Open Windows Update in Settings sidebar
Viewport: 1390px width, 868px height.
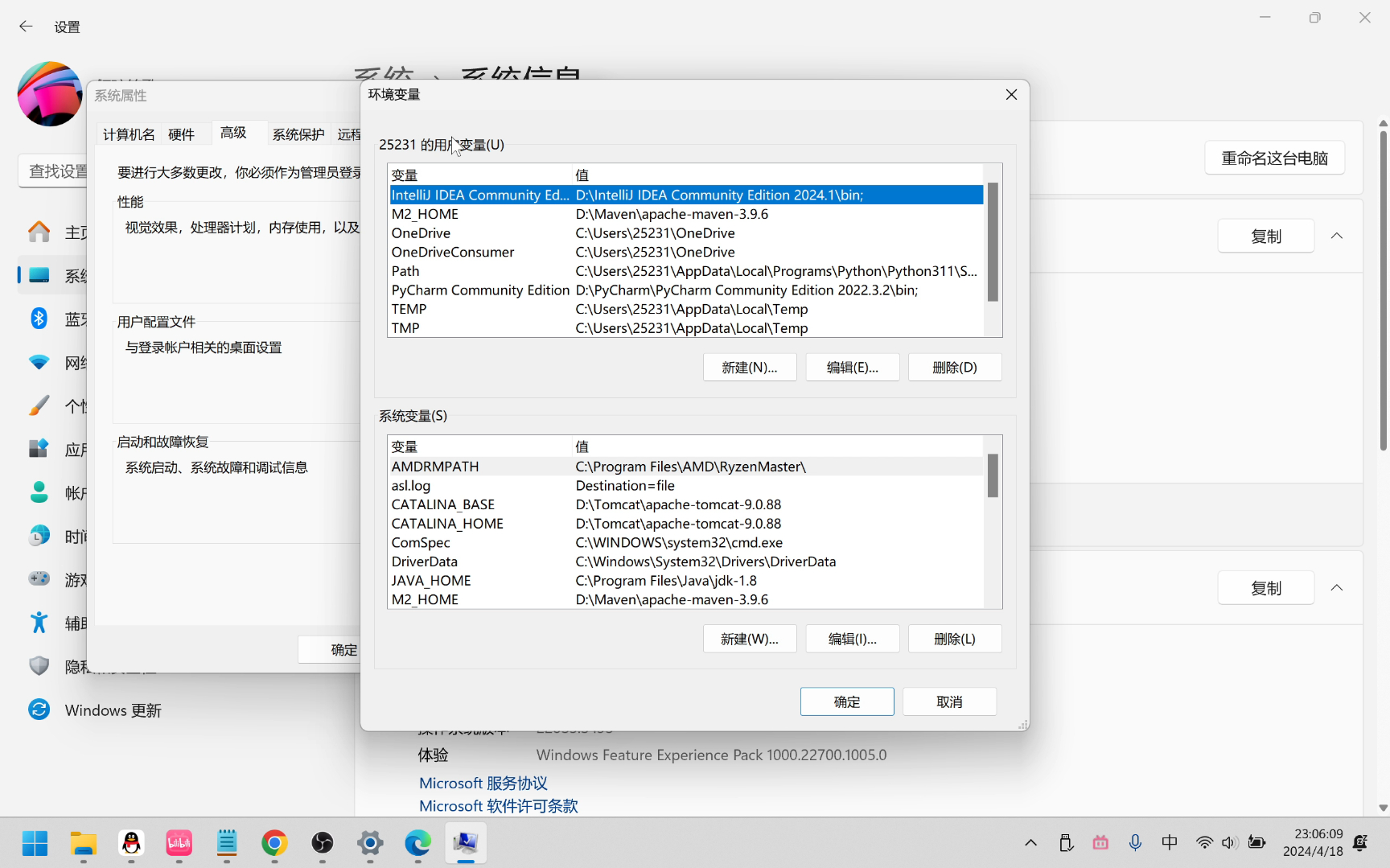pyautogui.click(x=113, y=710)
